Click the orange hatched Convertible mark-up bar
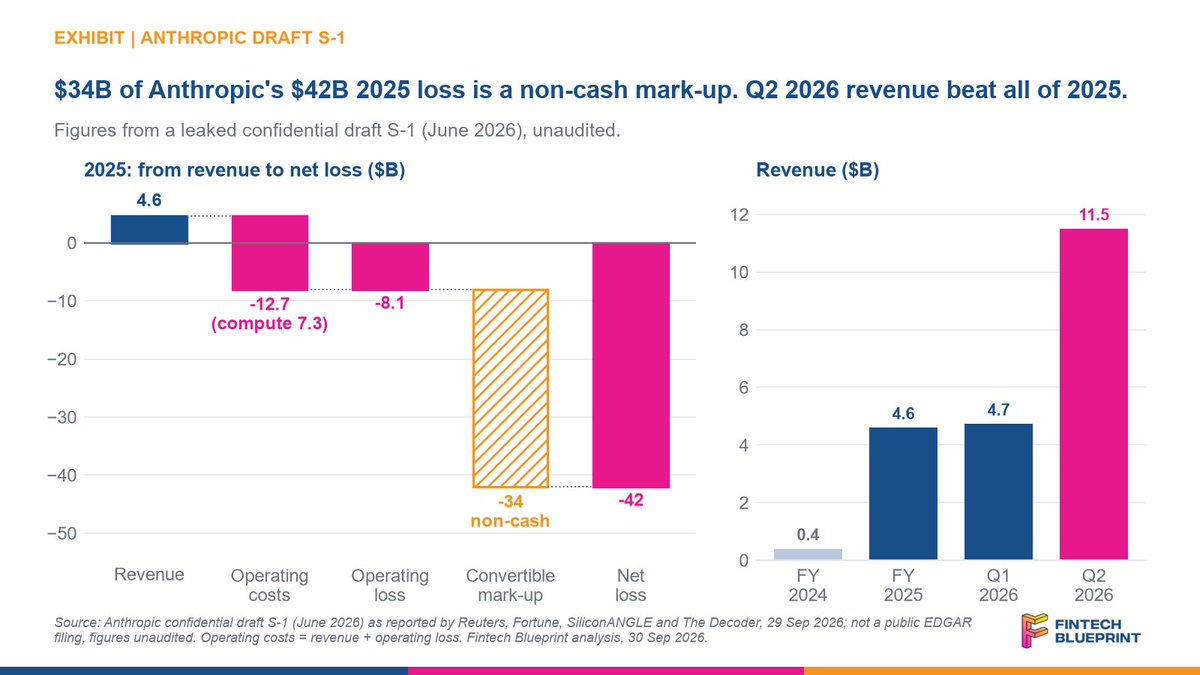 click(x=510, y=388)
